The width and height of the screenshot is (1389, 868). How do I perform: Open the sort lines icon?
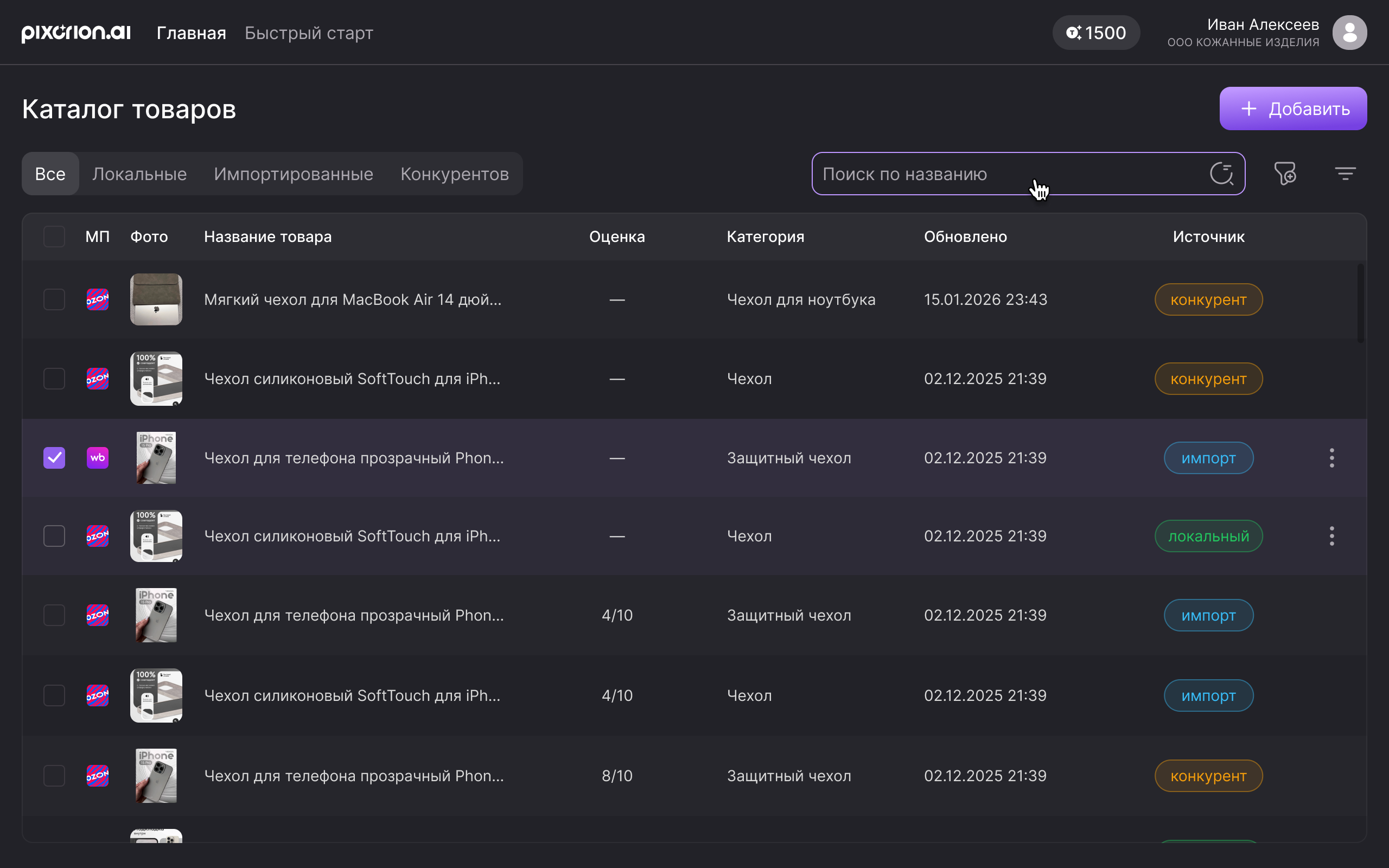tap(1345, 174)
